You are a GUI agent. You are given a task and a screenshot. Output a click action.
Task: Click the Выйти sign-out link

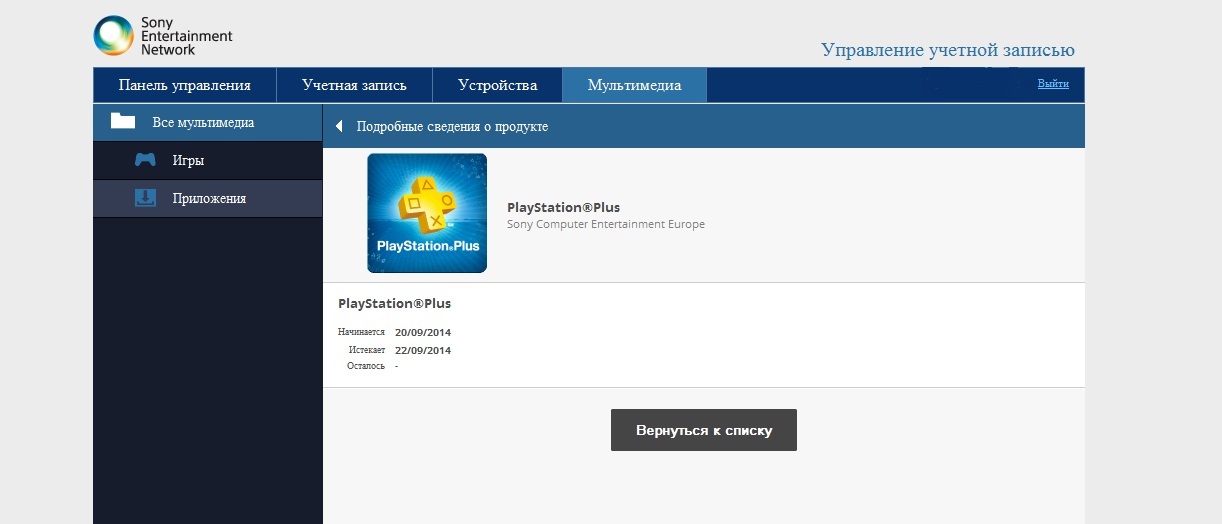click(1053, 84)
